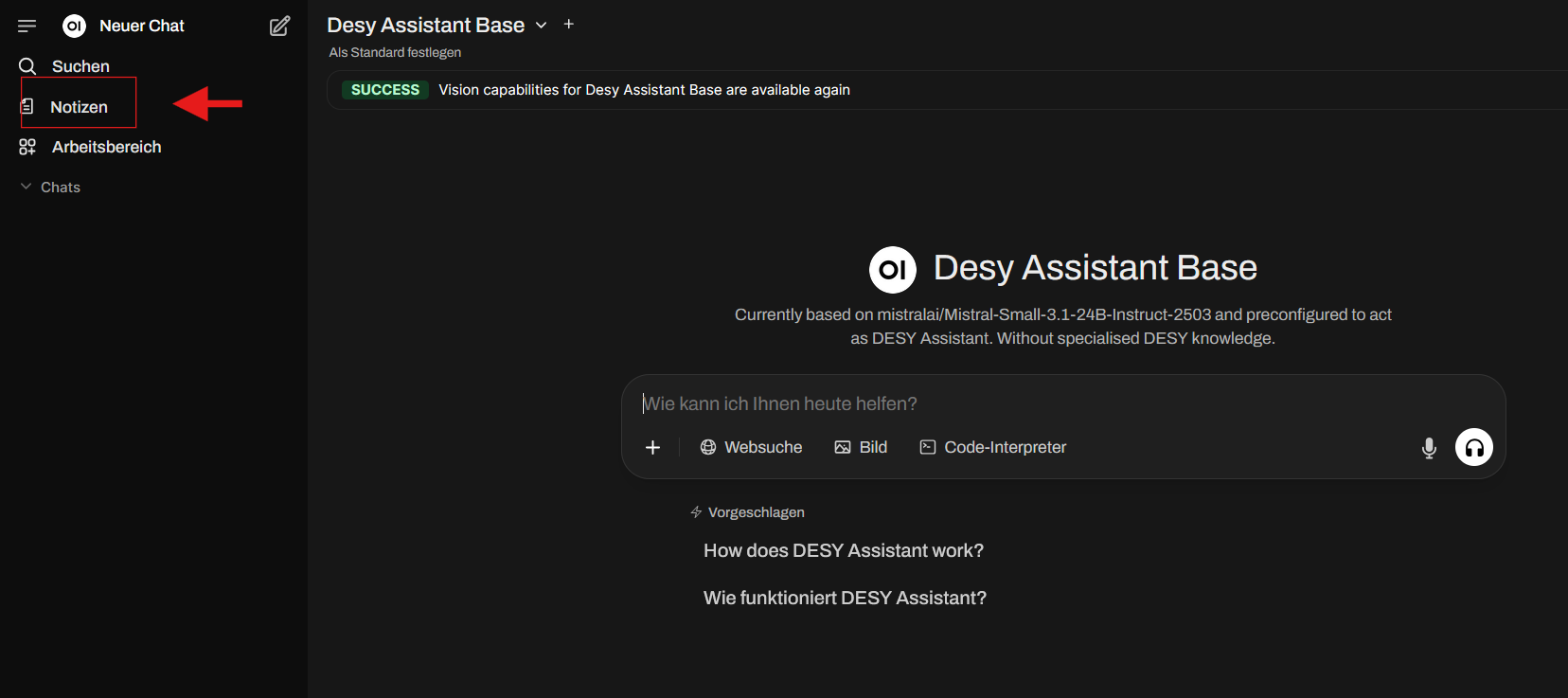Add another model with the plus icon
The height and width of the screenshot is (698, 1568).
pos(569,24)
